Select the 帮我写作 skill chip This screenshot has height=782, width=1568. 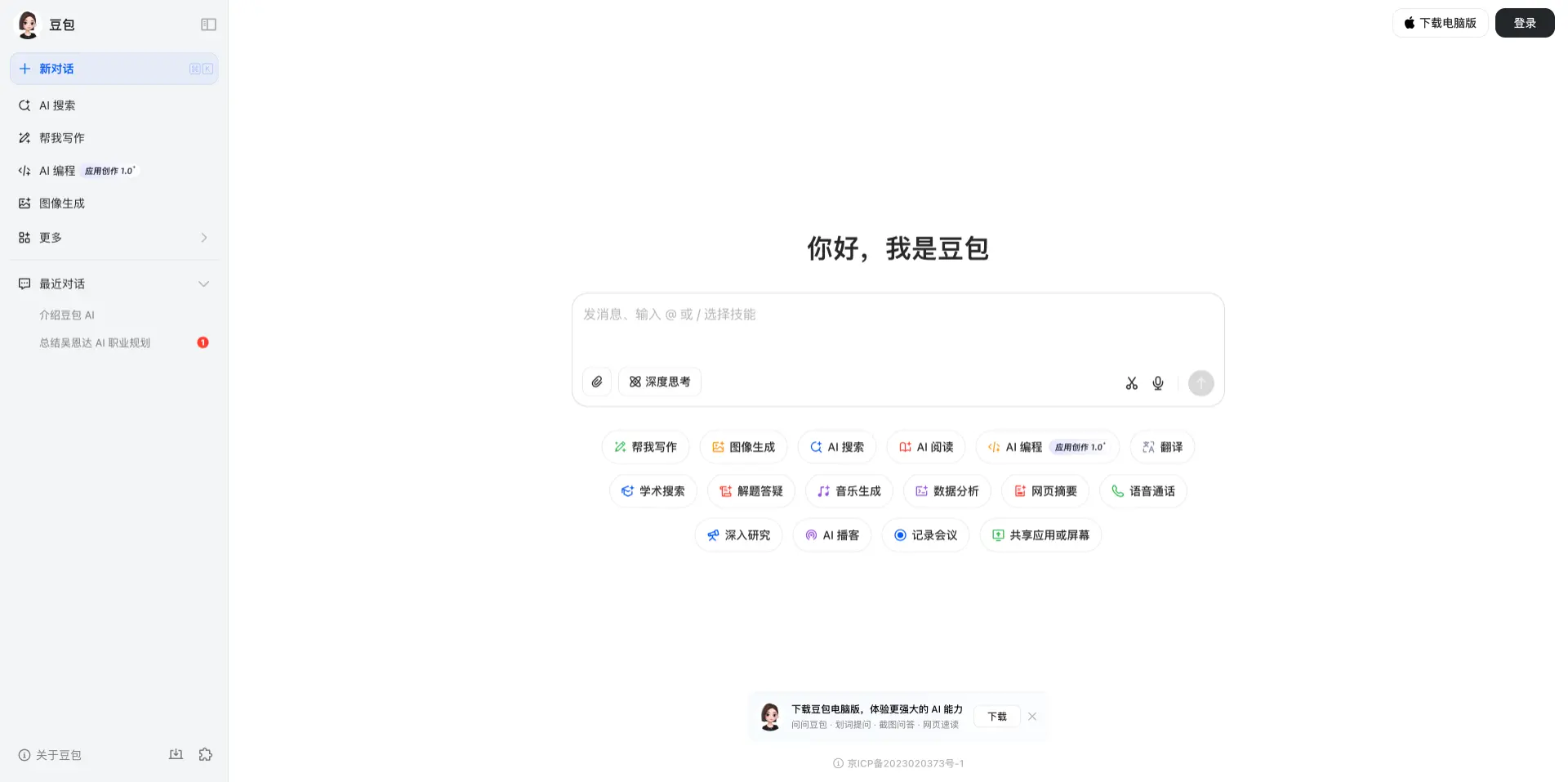tap(645, 447)
